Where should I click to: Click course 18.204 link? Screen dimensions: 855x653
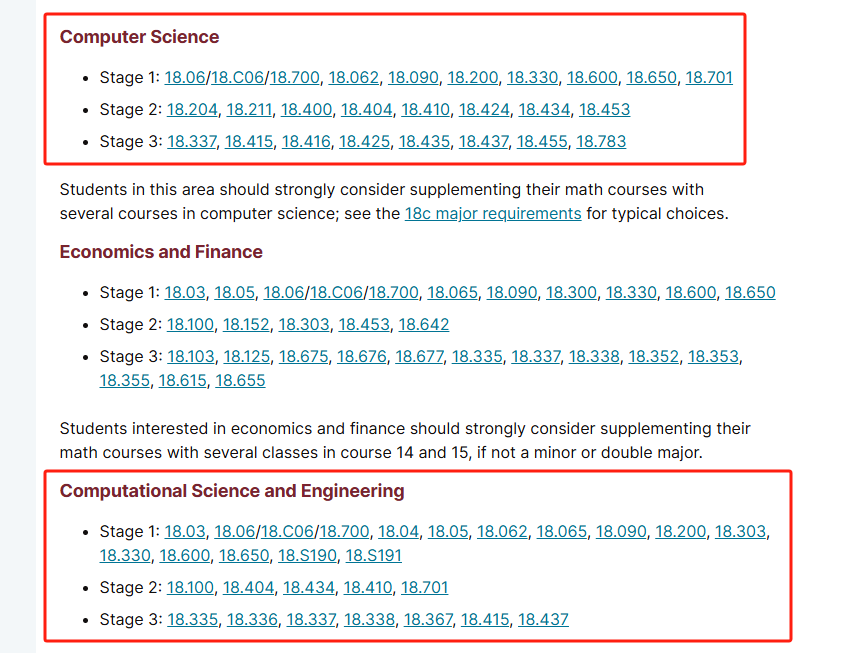(x=192, y=109)
